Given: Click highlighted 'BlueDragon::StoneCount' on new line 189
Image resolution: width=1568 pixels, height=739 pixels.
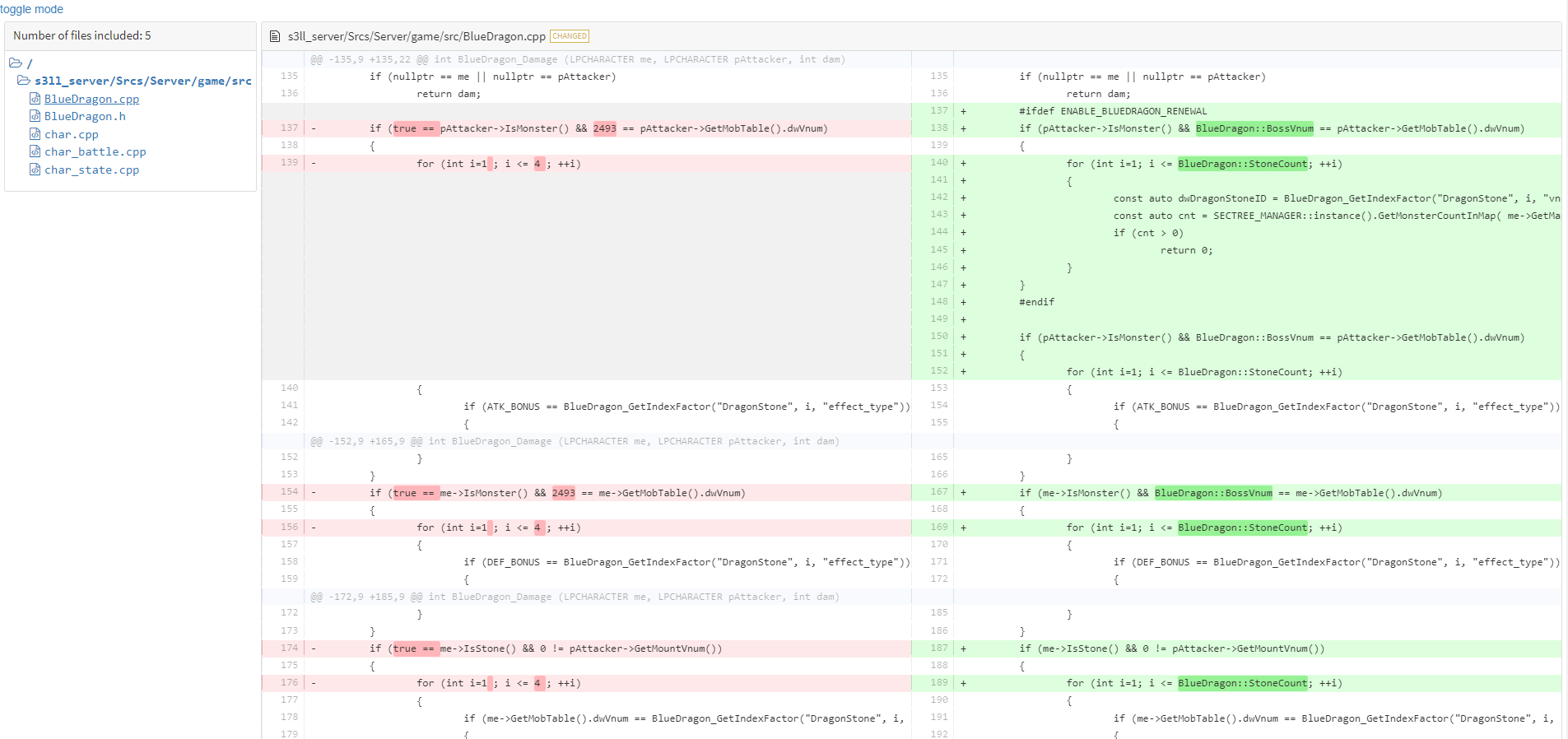Looking at the screenshot, I should [1242, 683].
